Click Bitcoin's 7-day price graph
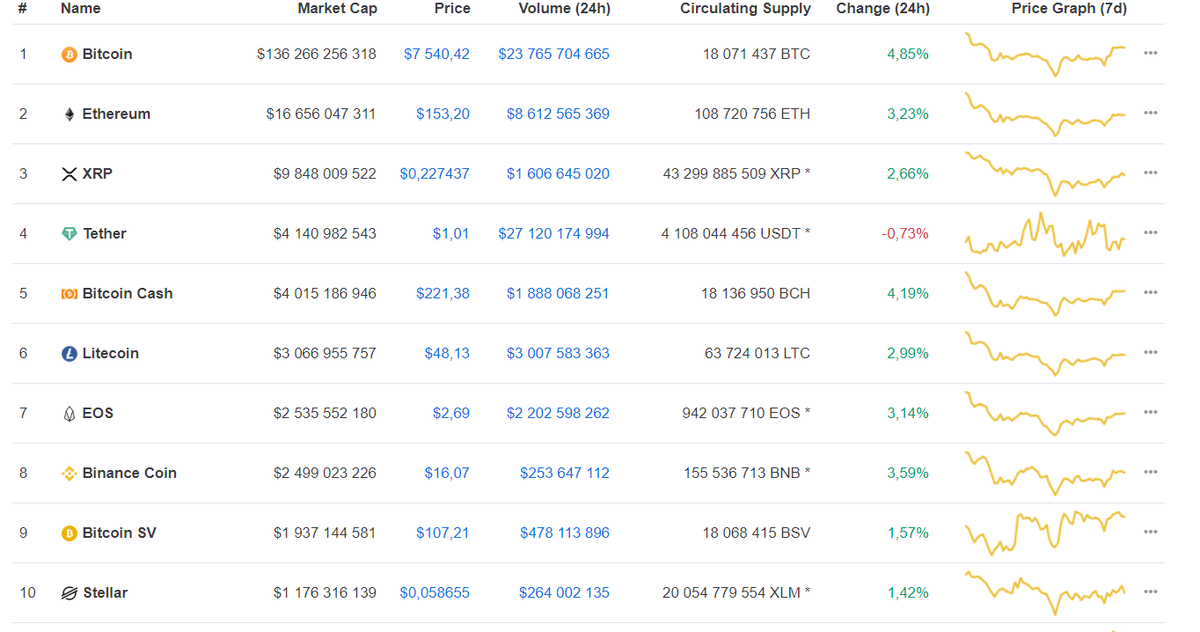1200x632 pixels. 1045,54
